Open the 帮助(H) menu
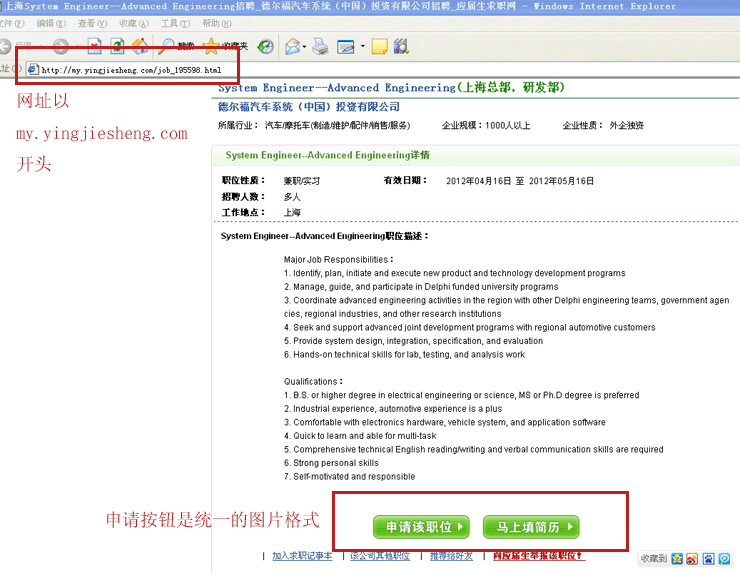Image resolution: width=740 pixels, height=573 pixels. point(217,23)
